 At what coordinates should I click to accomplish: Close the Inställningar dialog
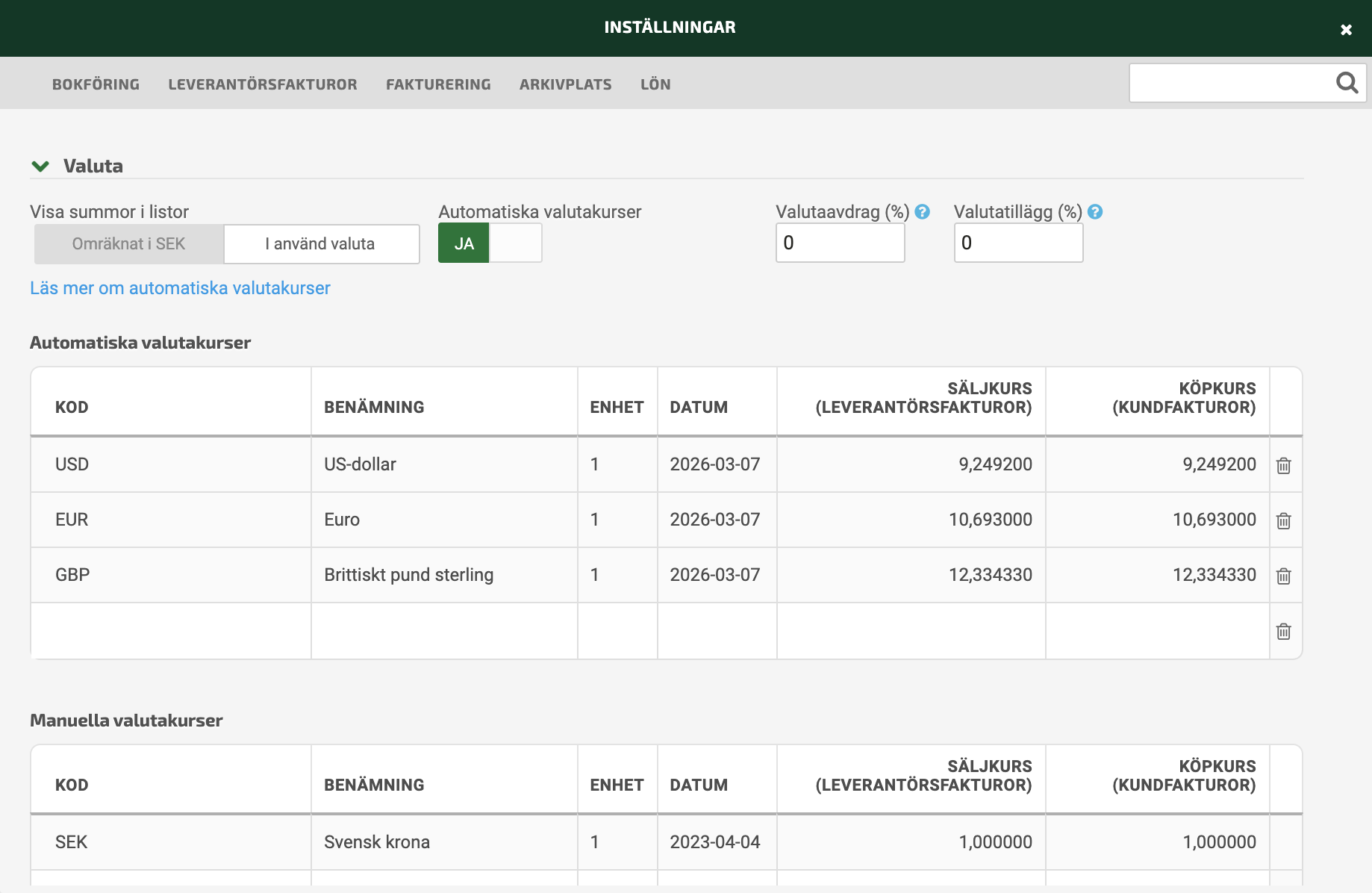(1346, 30)
